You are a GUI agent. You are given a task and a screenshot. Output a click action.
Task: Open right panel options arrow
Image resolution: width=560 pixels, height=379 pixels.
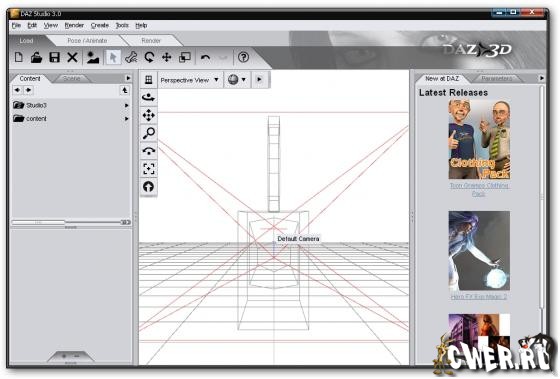(x=542, y=78)
